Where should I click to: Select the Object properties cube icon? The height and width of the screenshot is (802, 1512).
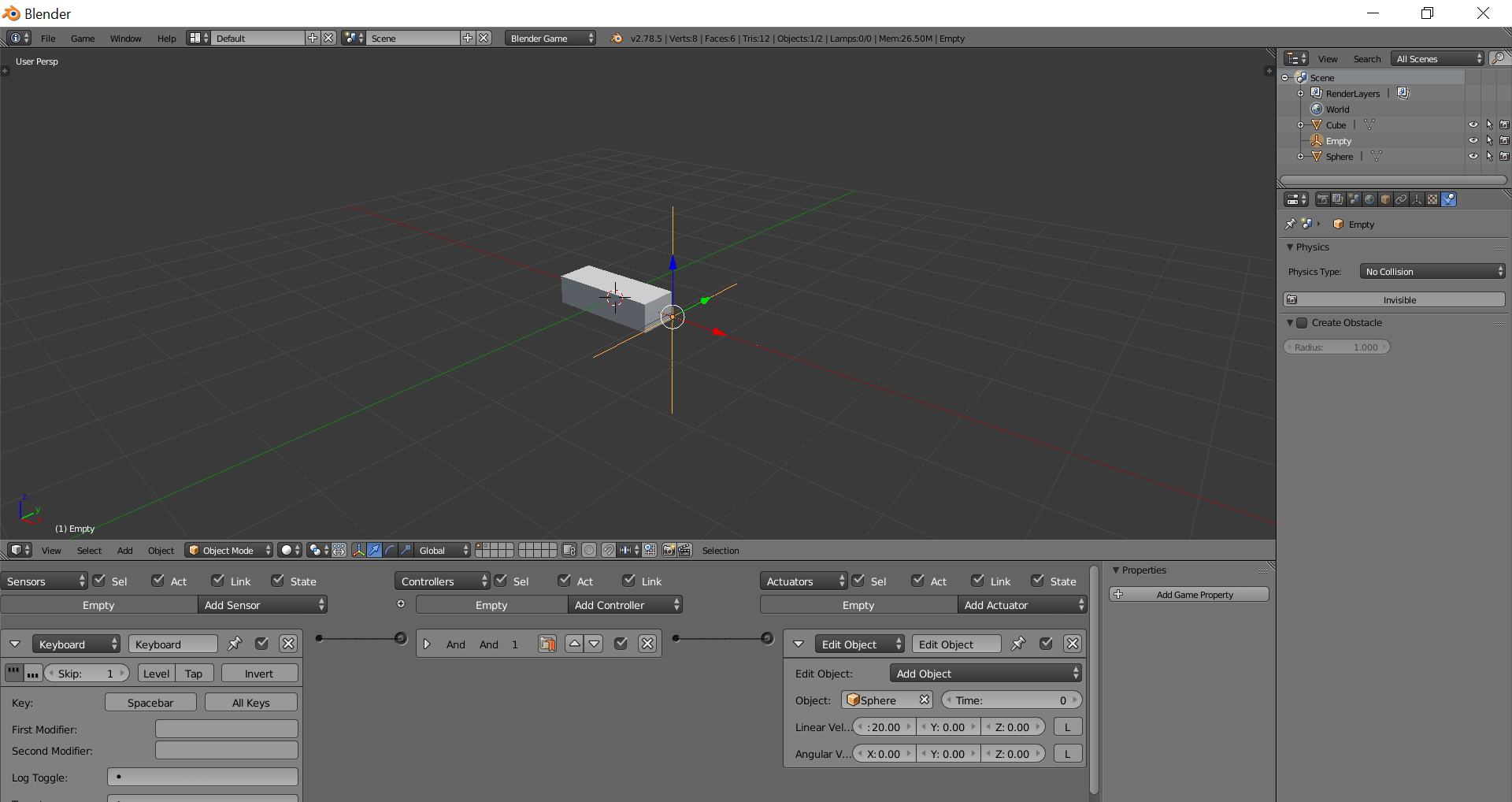[x=1384, y=199]
